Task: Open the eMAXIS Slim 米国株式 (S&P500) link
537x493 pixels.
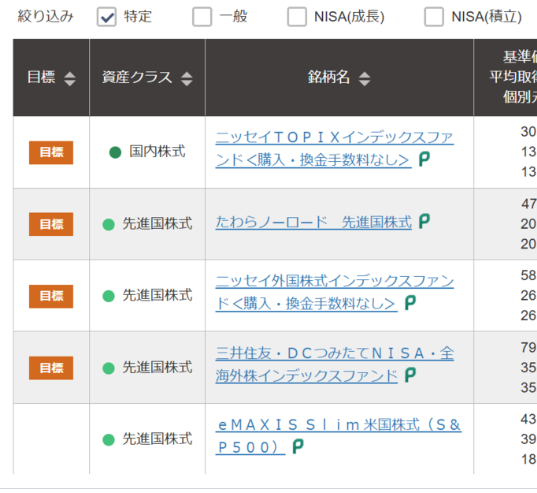Action: (x=338, y=436)
